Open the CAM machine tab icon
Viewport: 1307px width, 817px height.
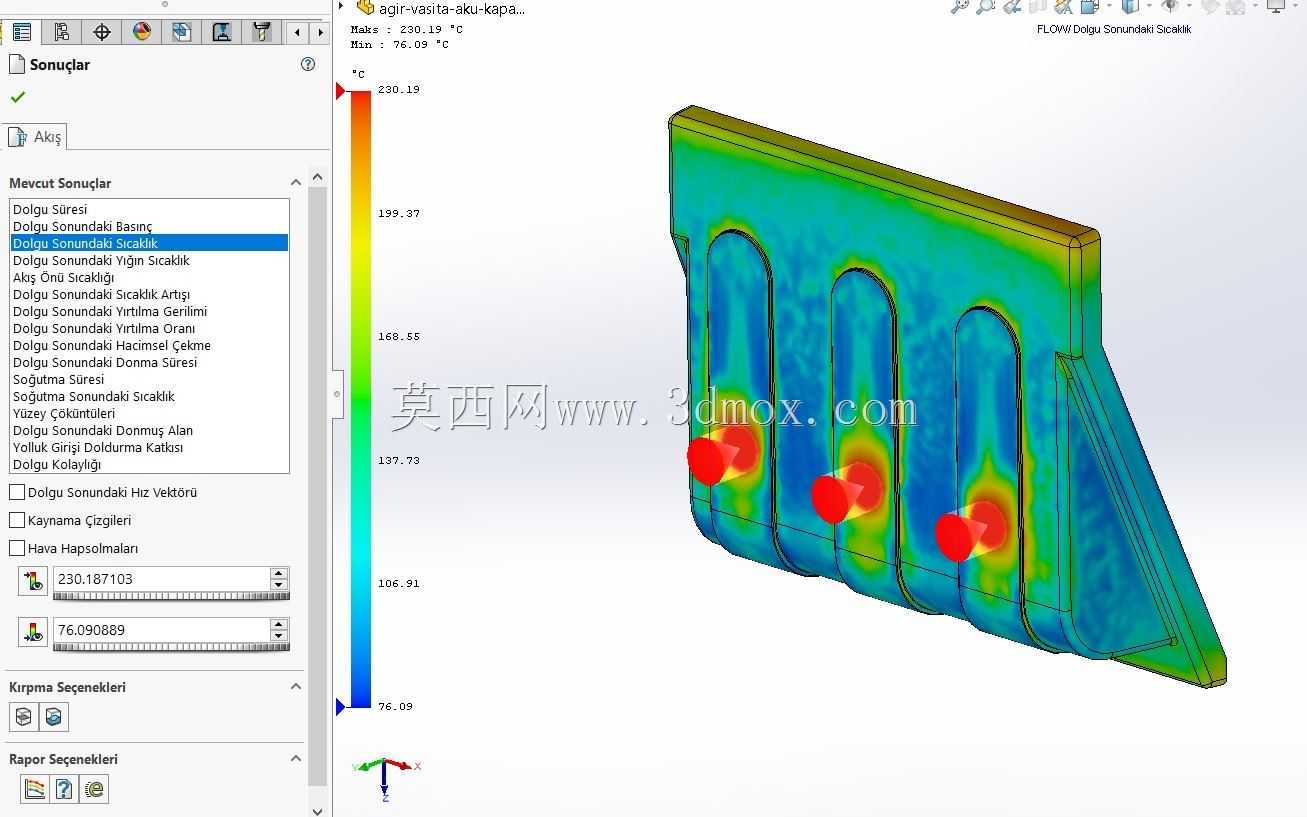pyautogui.click(x=221, y=32)
